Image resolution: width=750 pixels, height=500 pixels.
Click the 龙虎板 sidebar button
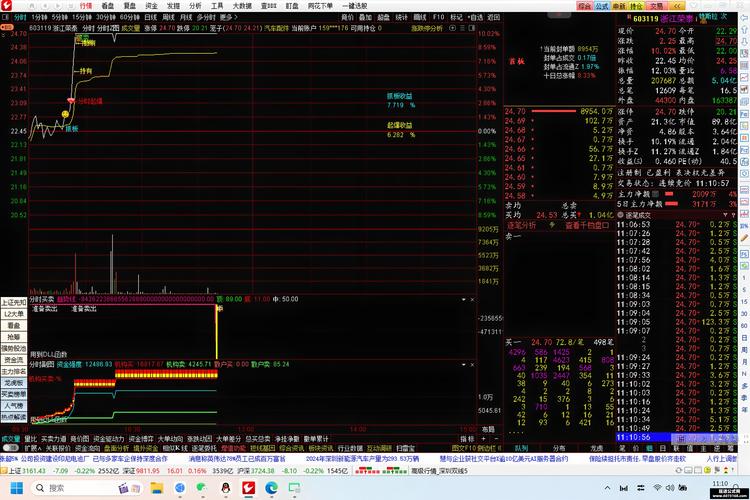click(13, 382)
